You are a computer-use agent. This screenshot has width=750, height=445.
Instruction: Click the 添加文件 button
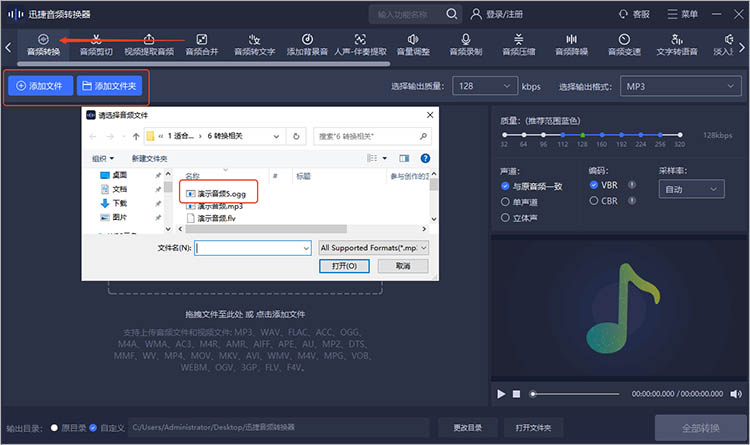40,86
